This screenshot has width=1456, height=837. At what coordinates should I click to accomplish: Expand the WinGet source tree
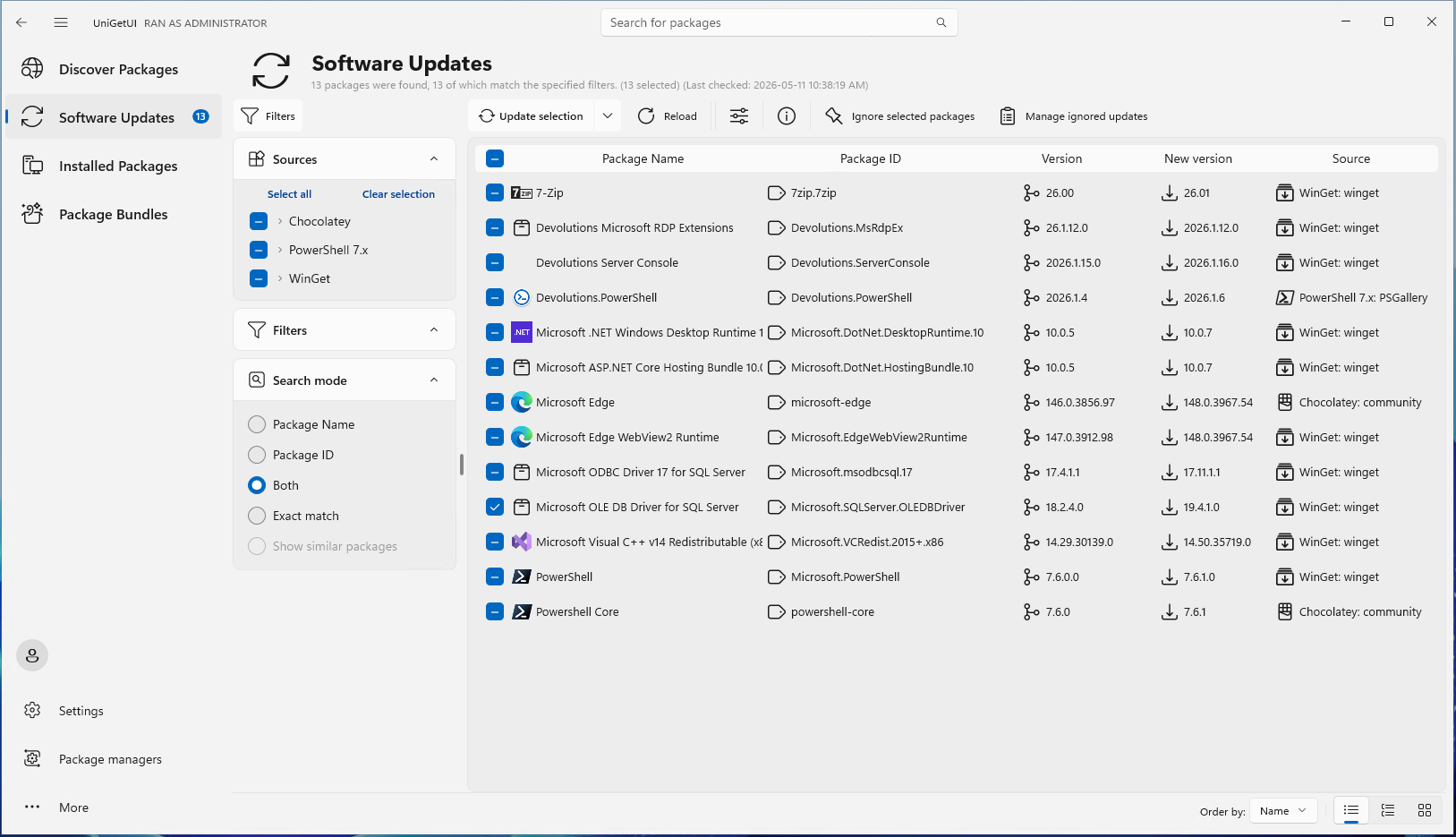coord(280,278)
